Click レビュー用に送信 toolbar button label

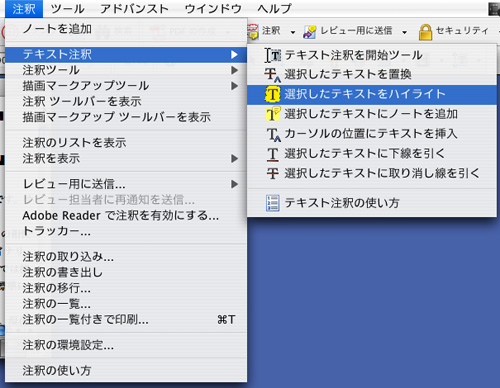[x=356, y=31]
